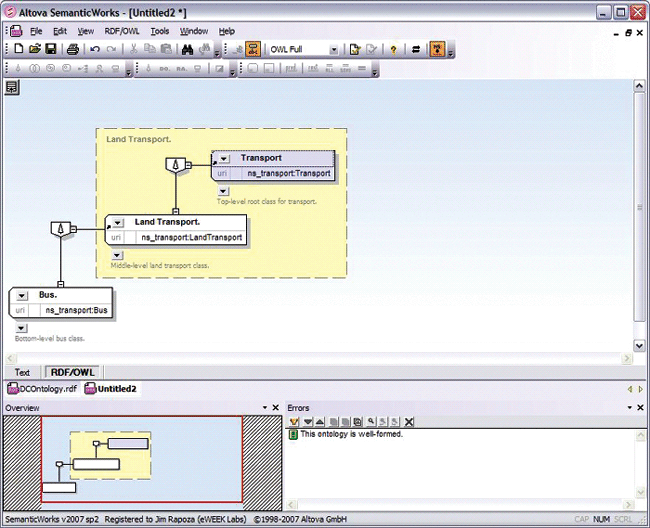This screenshot has width=650, height=528.
Task: Open the File menu
Action: click(36, 31)
